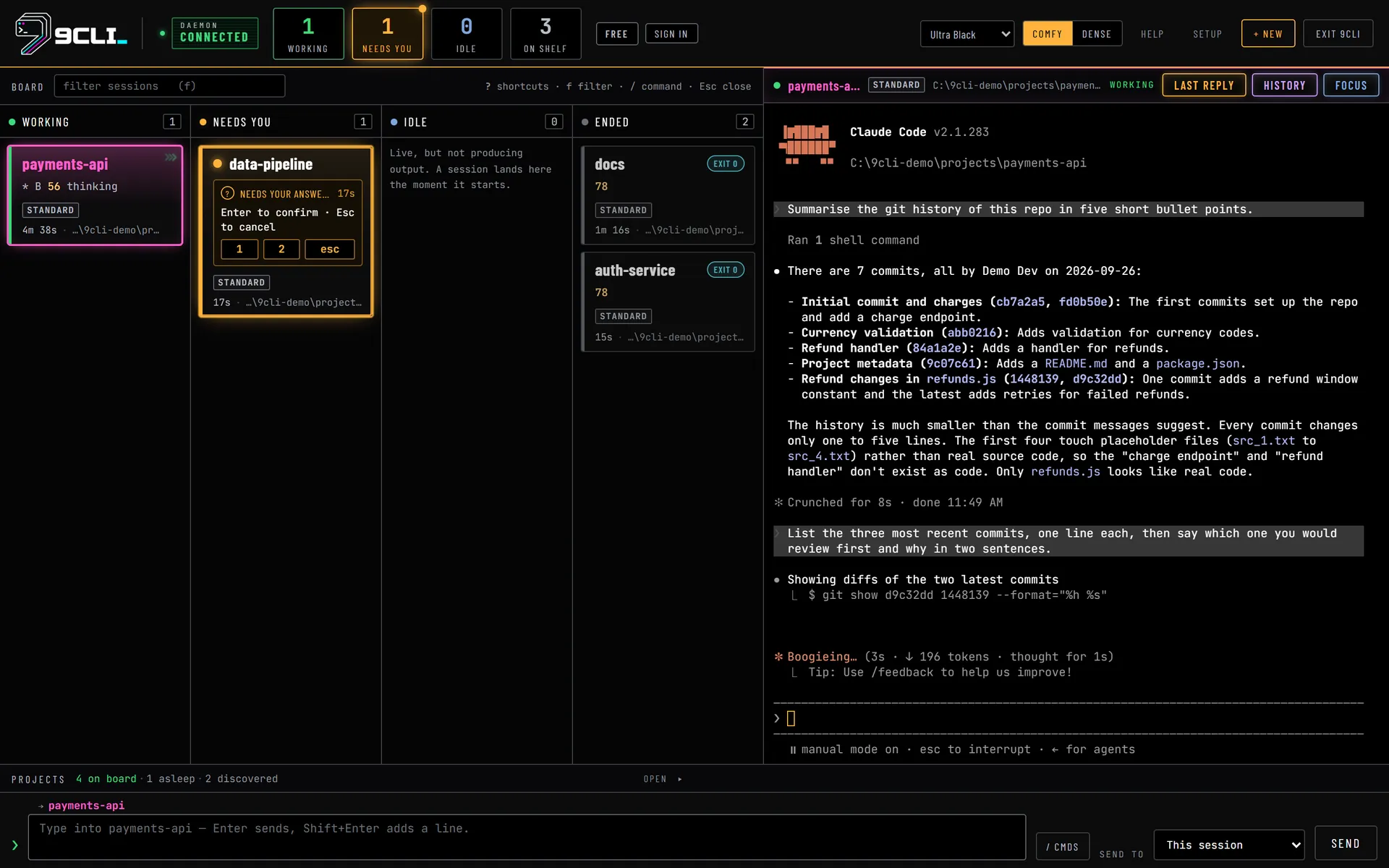Click the STANDARD badge on payments-api card
Viewport: 1389px width, 868px height.
coord(51,210)
